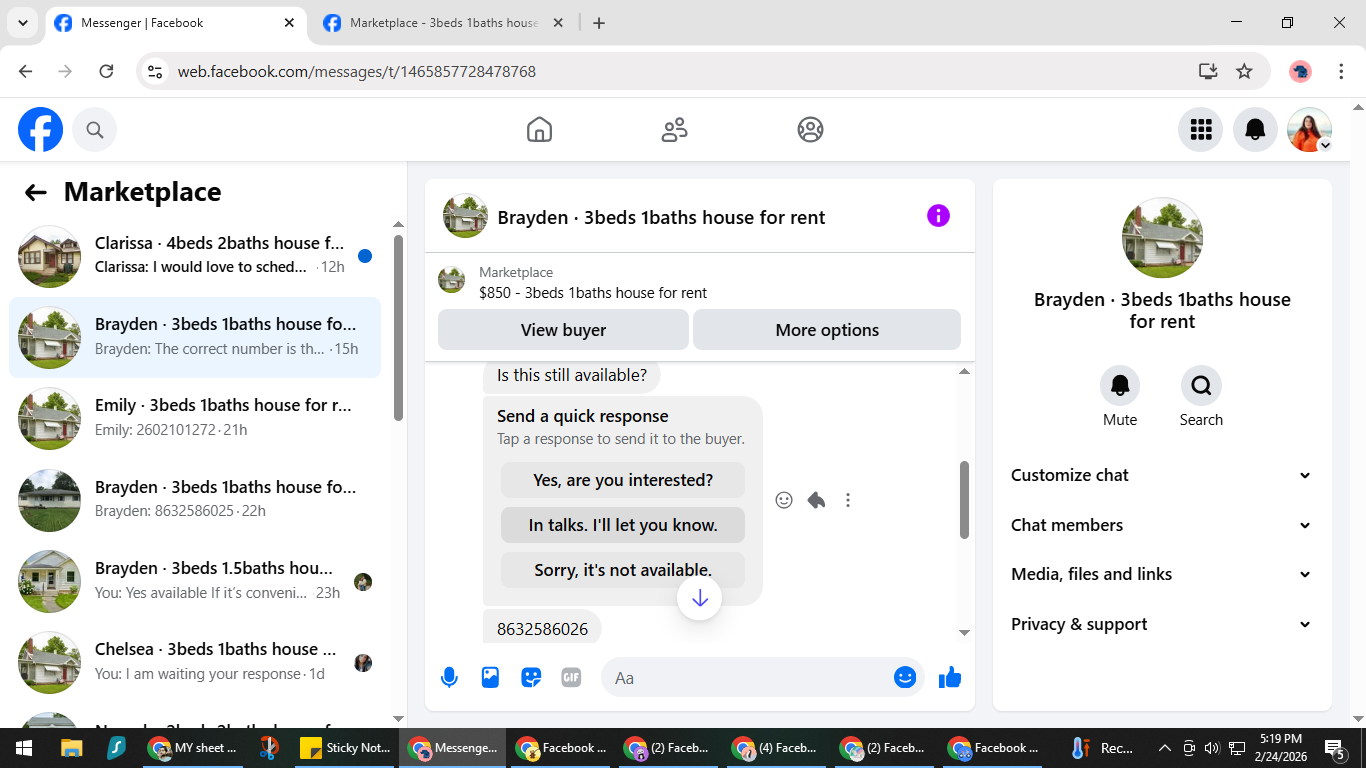Image resolution: width=1366 pixels, height=768 pixels.
Task: Click the chat messages scrollbar thumb
Action: pos(964,499)
